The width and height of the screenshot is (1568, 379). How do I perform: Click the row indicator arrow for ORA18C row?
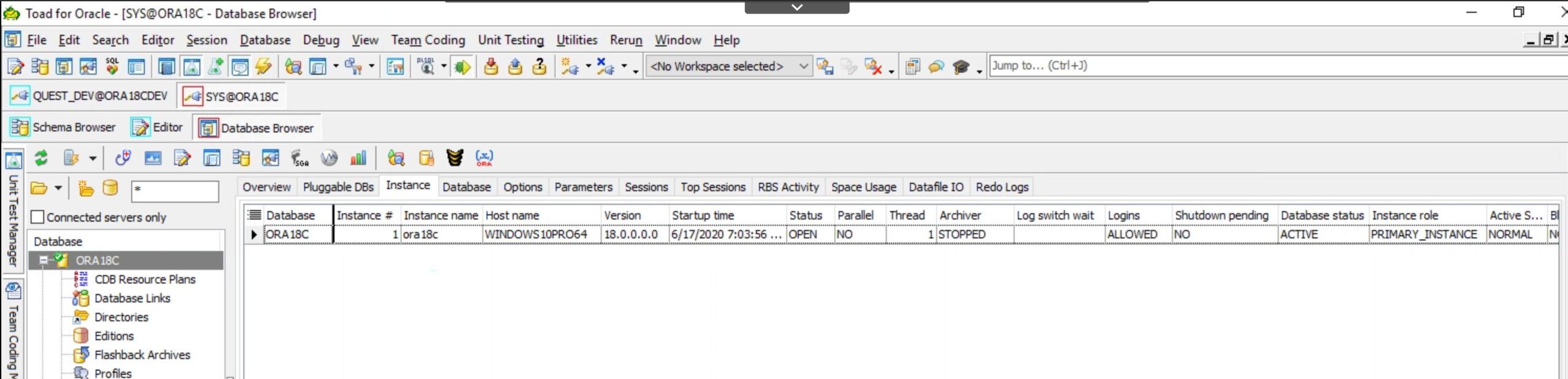(254, 234)
